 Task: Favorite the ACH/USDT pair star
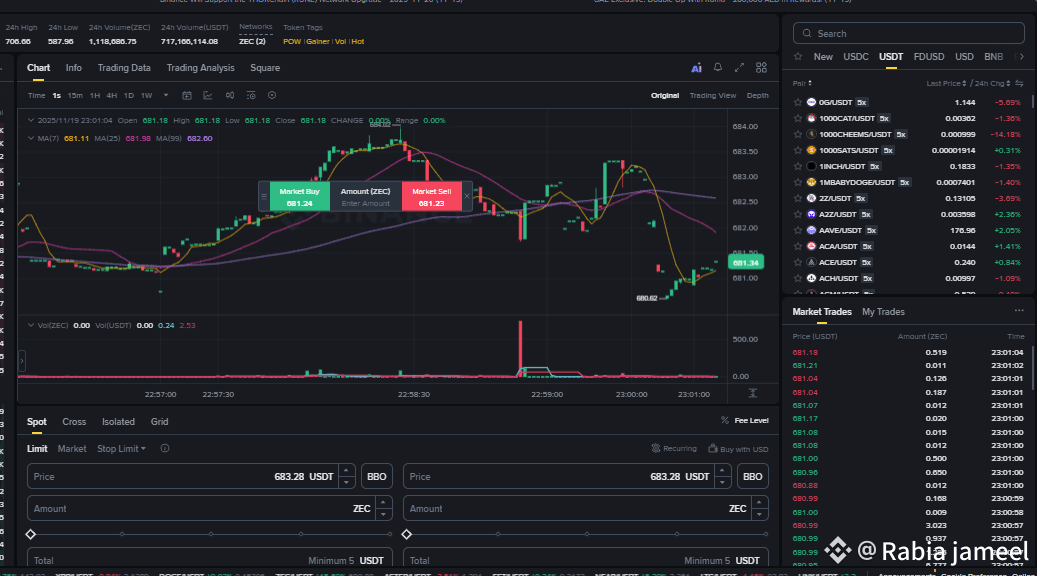tap(798, 278)
